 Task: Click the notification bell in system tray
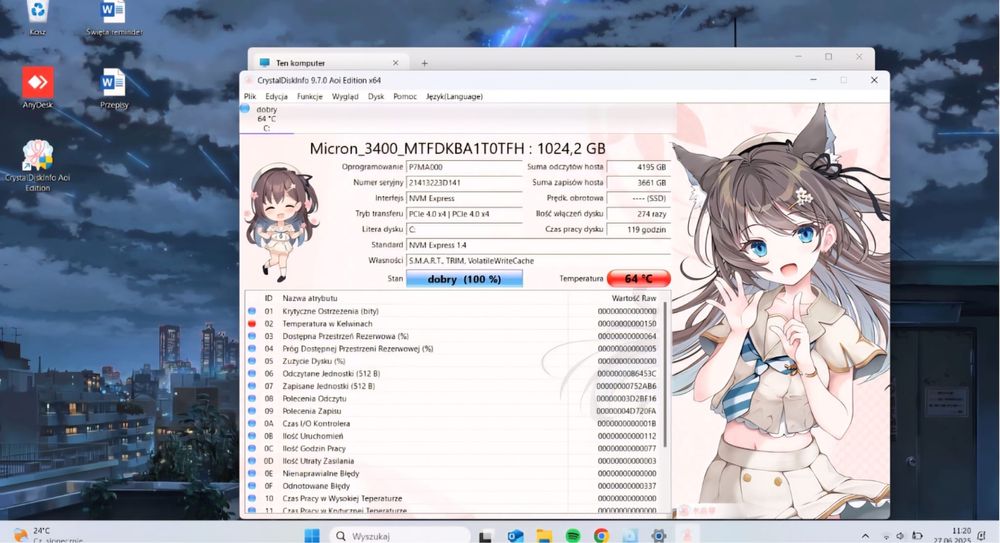[981, 536]
